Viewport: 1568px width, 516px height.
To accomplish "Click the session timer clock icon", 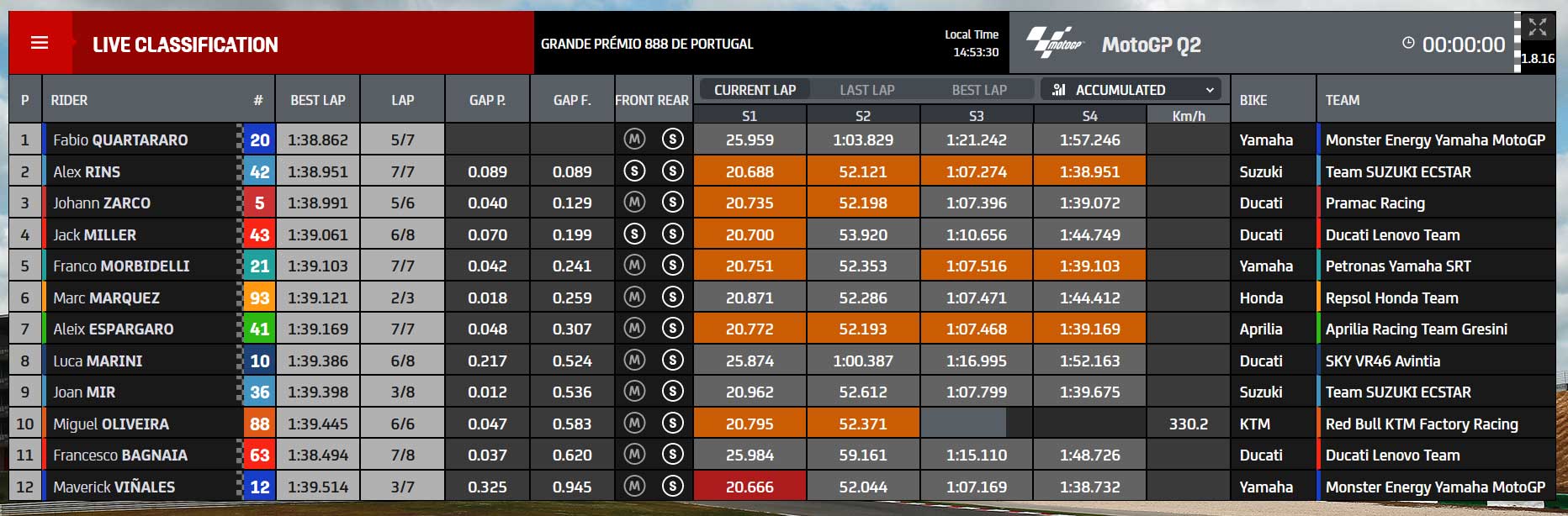I will 1408,43.
